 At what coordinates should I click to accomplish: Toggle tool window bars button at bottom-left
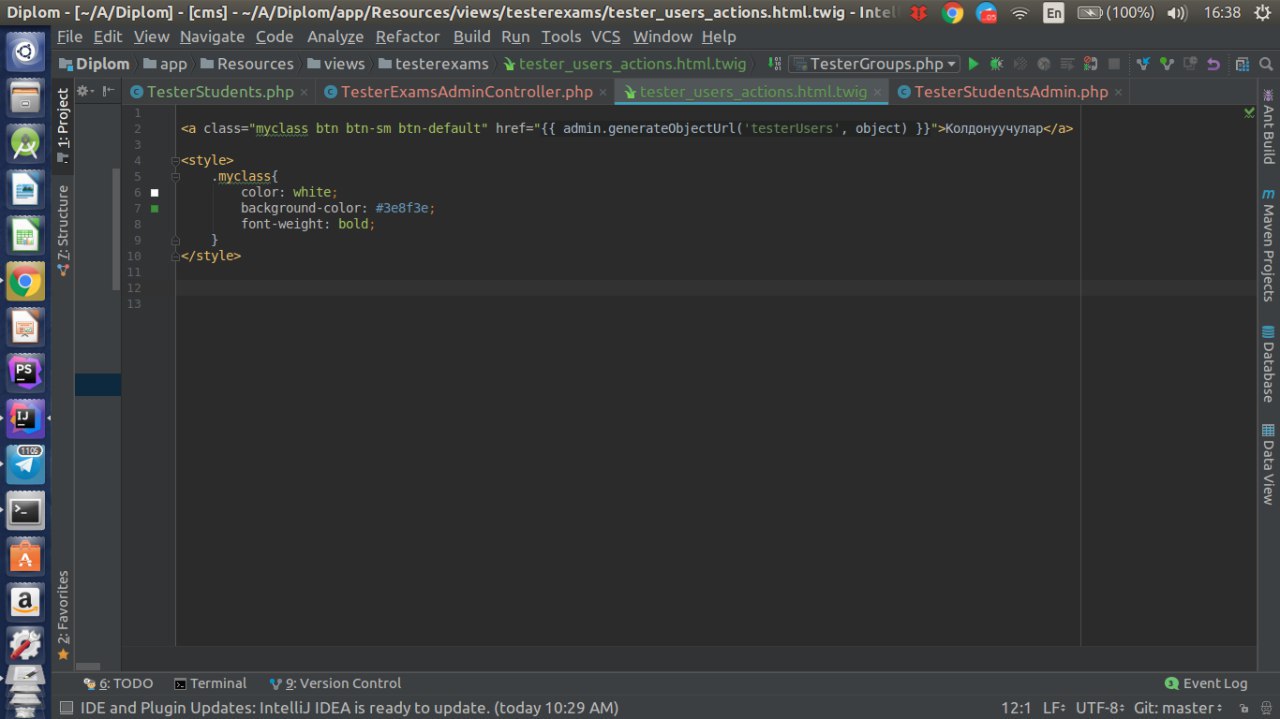pyautogui.click(x=66, y=708)
